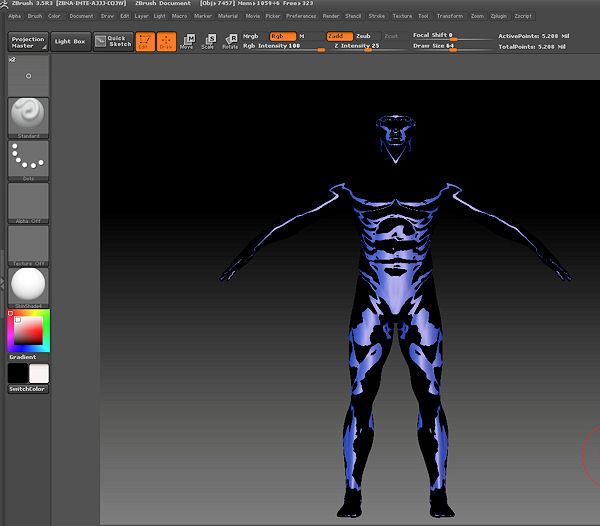Adjust the Draw Size slider
This screenshot has height=526, width=600.
pos(452,46)
